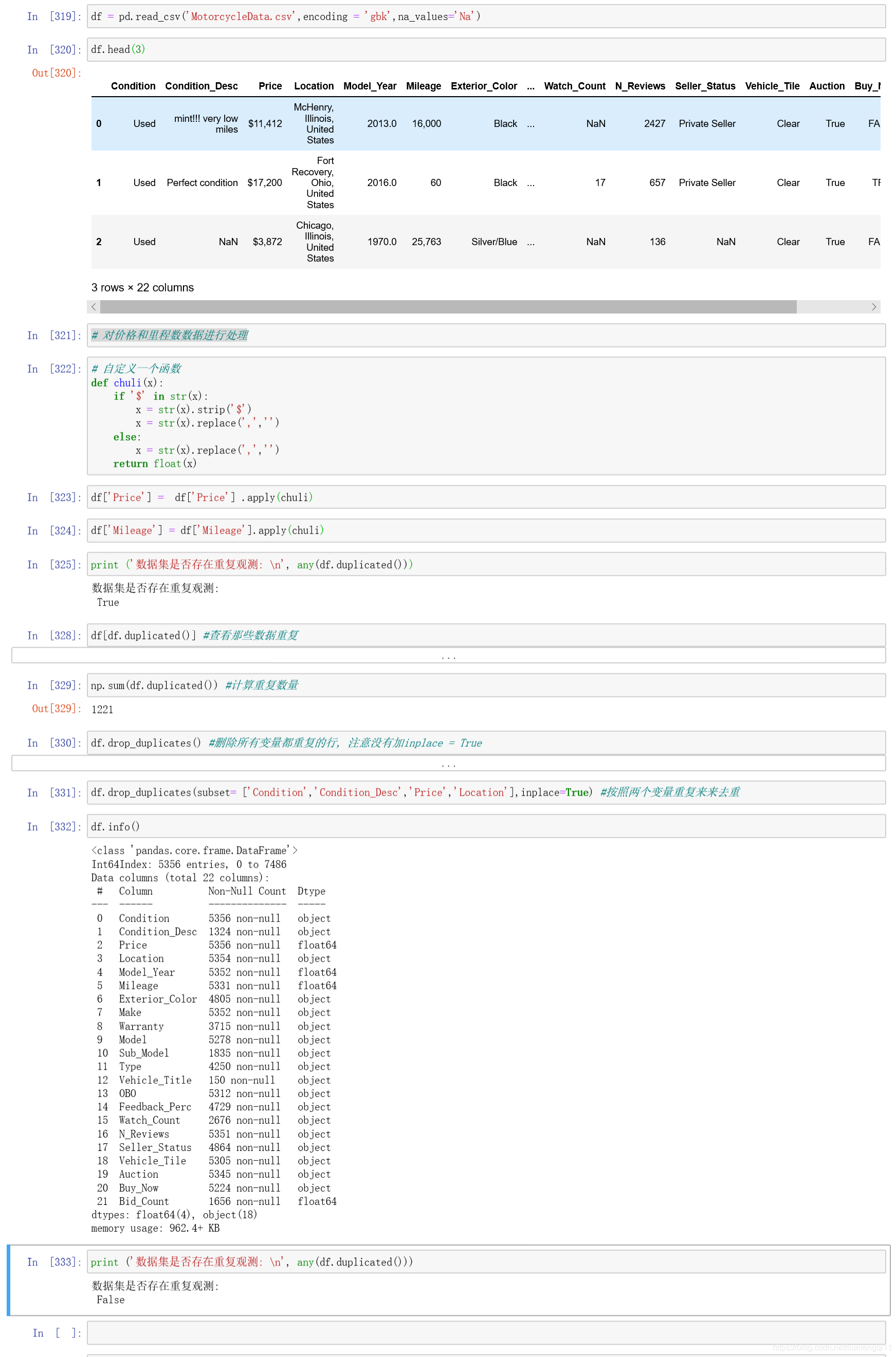Screen dimensions: 896x1357
Task: Click the Watch_Count column header
Action: pos(575,86)
